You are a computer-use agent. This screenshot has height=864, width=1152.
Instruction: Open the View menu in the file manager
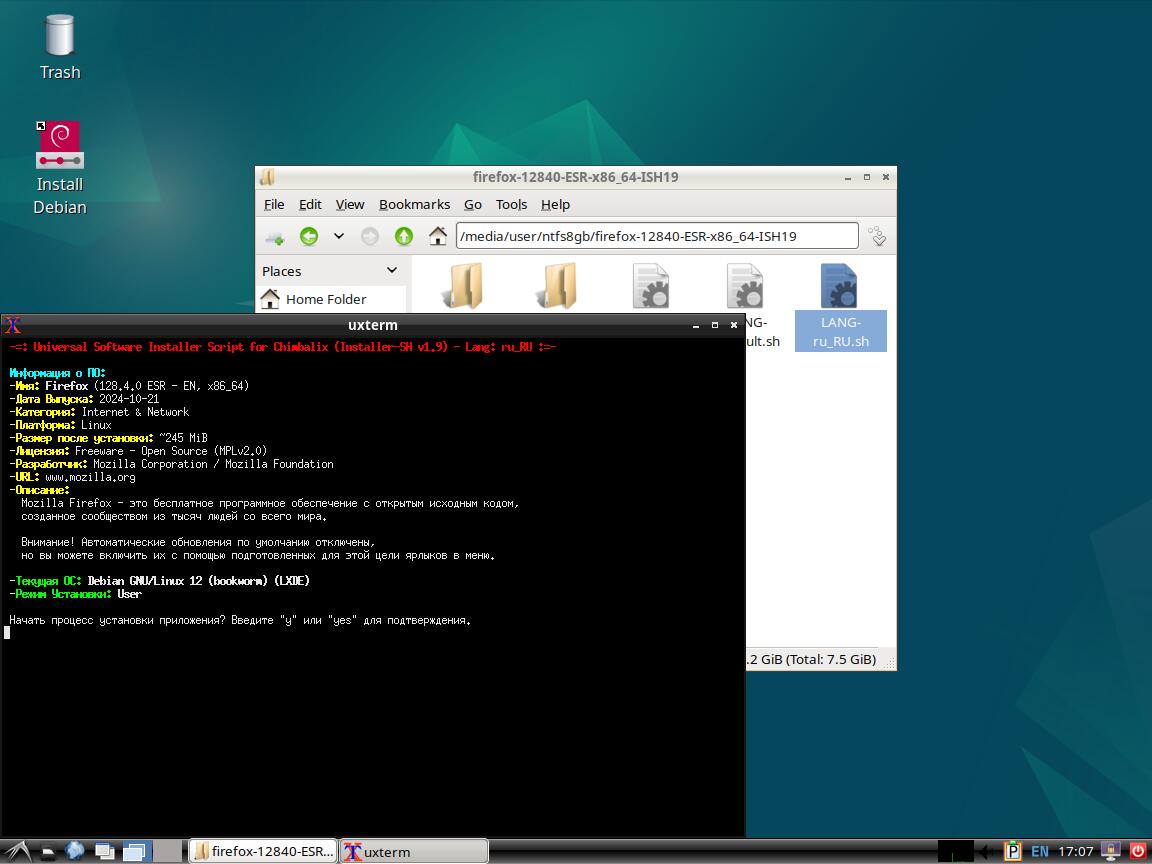pos(350,204)
